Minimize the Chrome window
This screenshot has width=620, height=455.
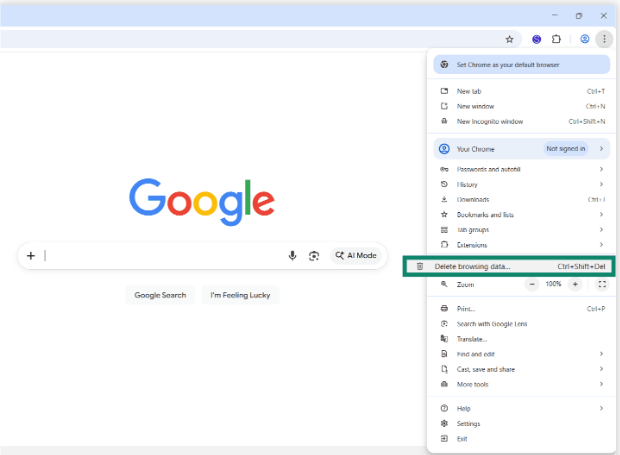coord(555,15)
